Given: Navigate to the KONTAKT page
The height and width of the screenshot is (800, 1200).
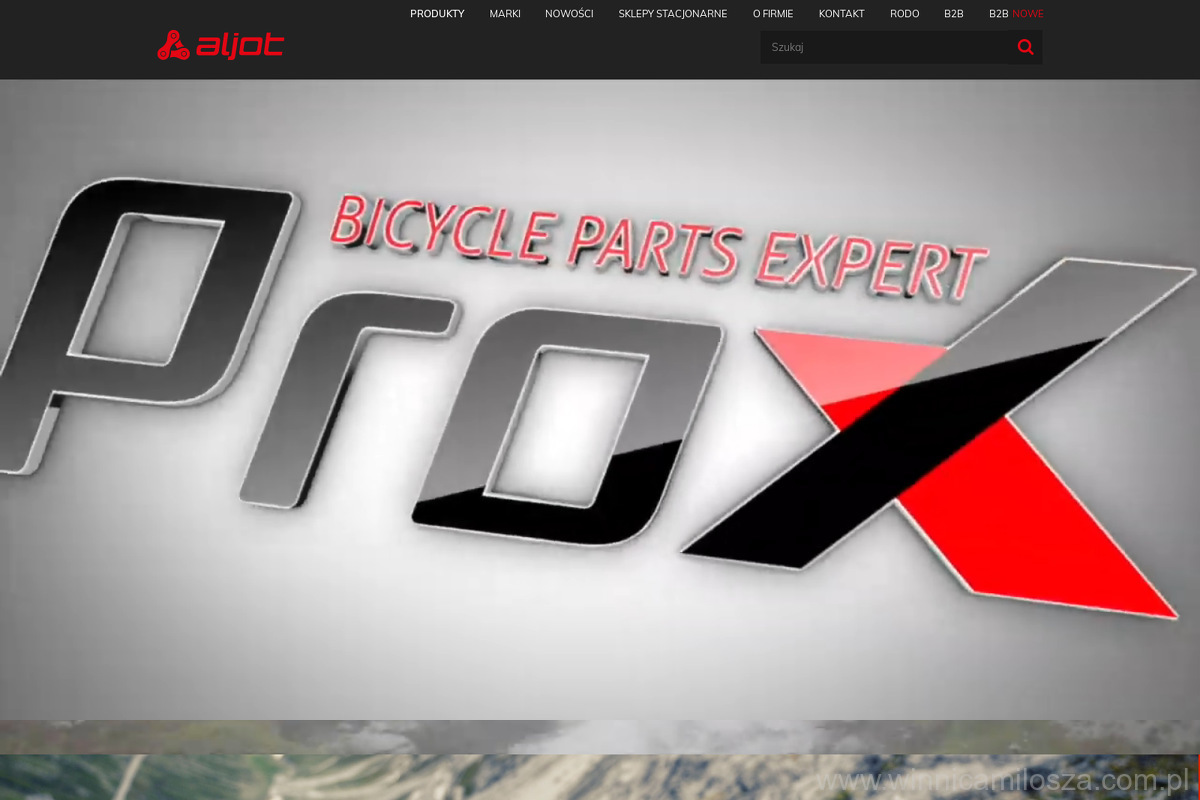Looking at the screenshot, I should pos(841,14).
